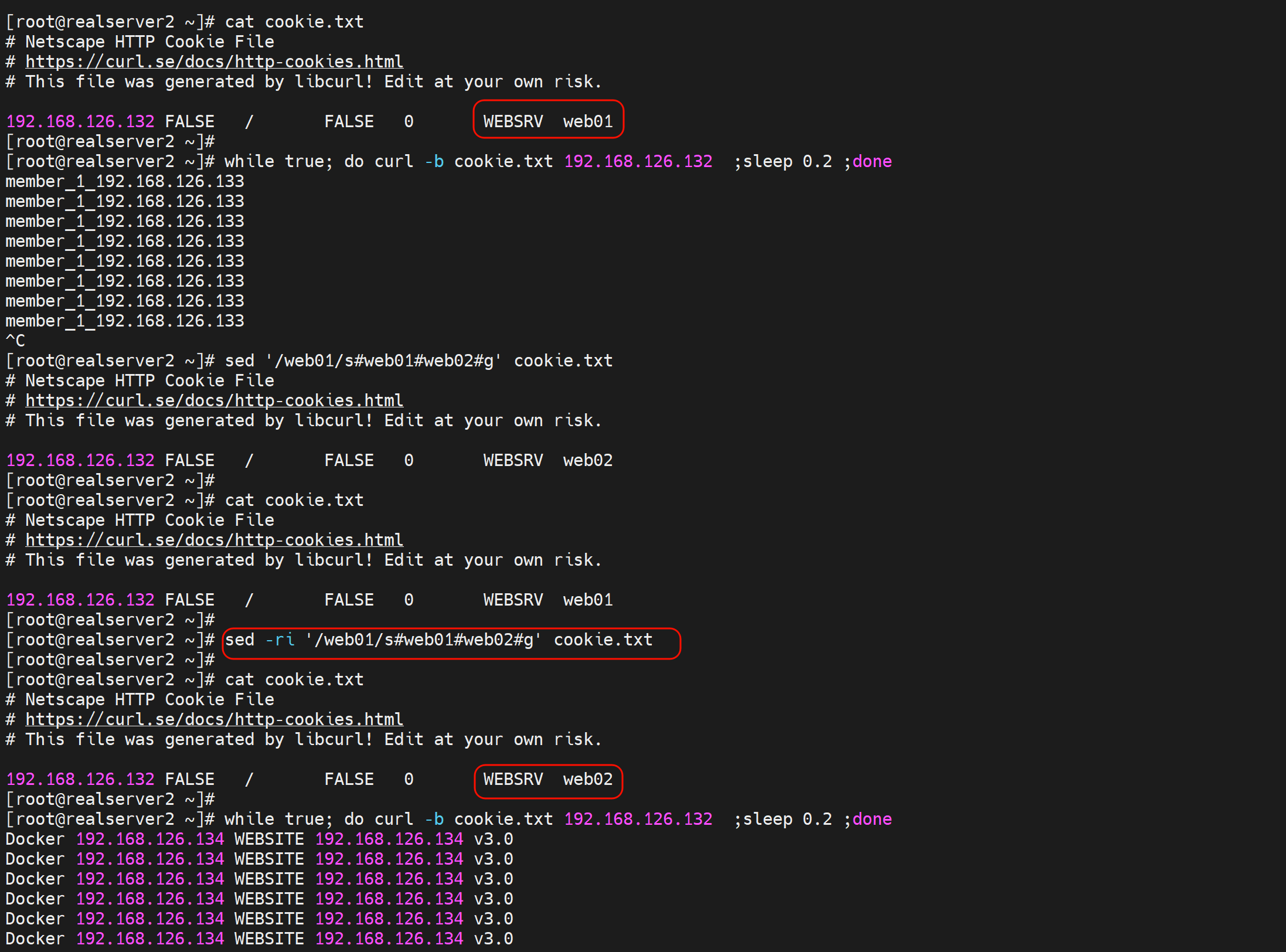The height and width of the screenshot is (952, 1286).
Task: Open the first curl.se http-cookies.html link
Action: 214,62
